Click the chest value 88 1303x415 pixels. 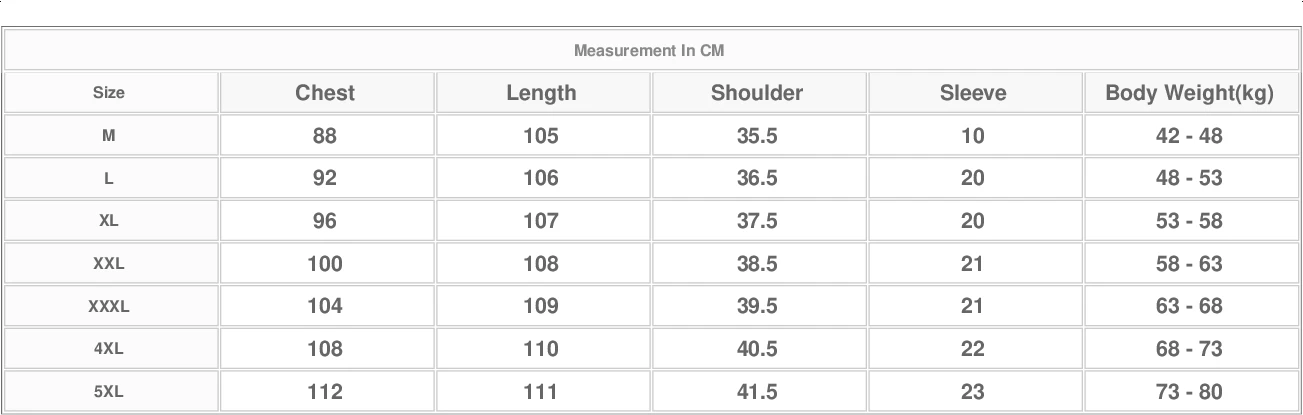[x=325, y=136]
